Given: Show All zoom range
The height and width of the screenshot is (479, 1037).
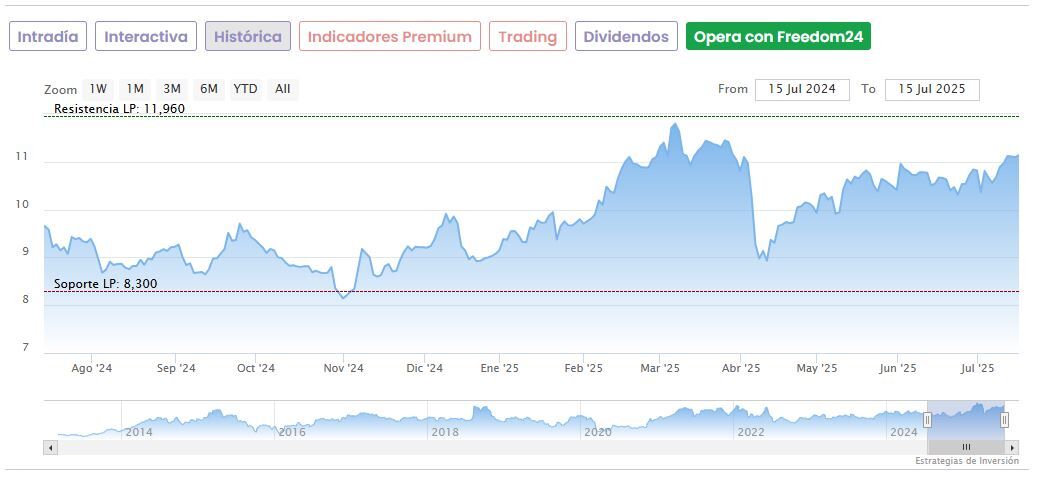Looking at the screenshot, I should point(283,89).
